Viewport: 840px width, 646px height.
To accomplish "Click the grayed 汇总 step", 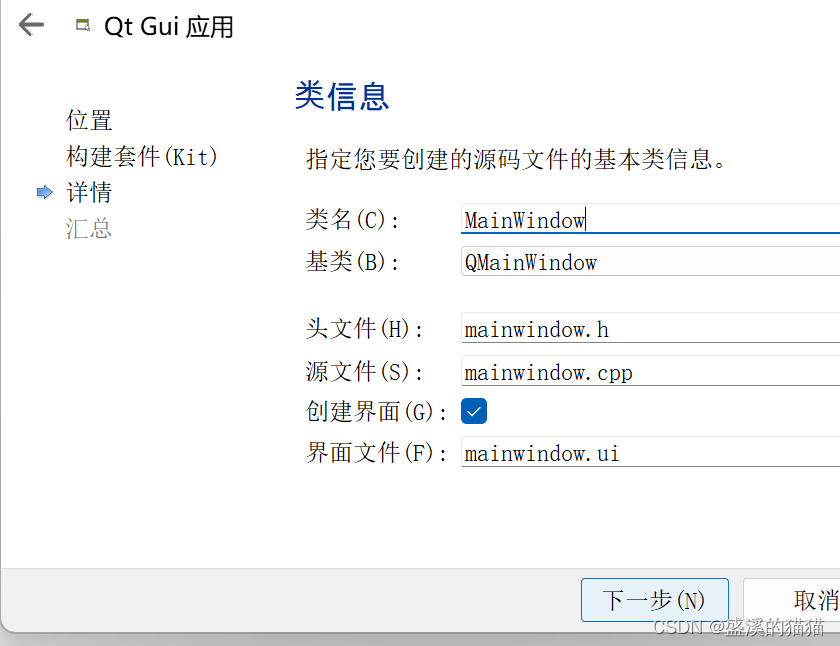I will (88, 227).
